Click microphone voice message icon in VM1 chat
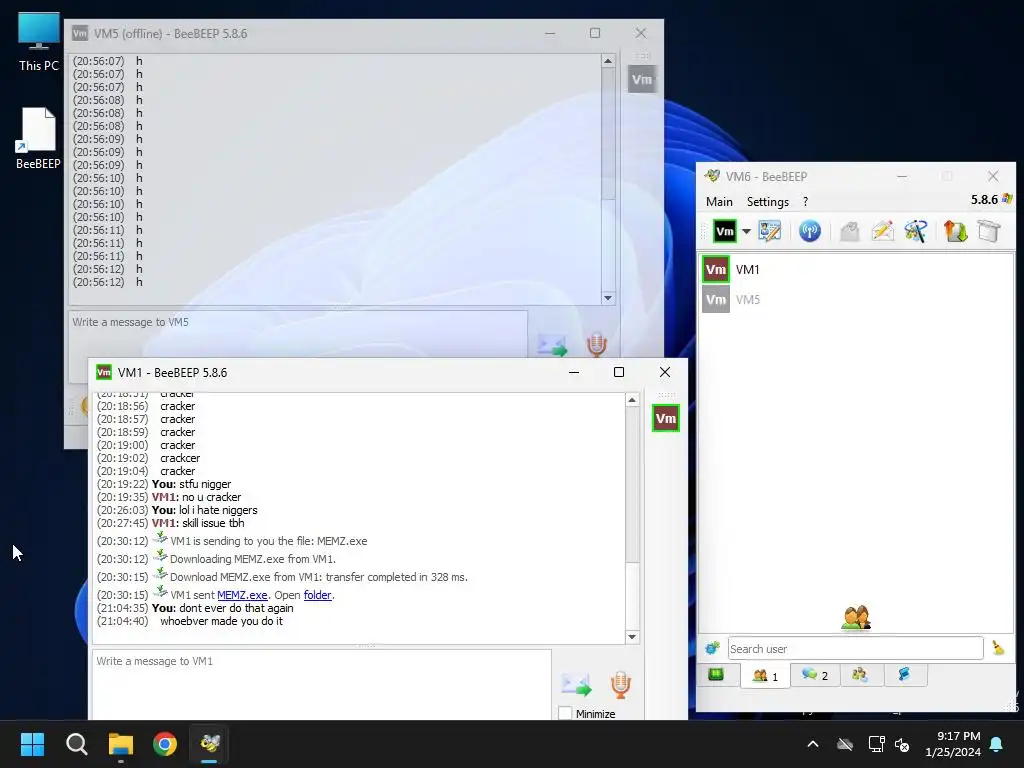Image resolution: width=1024 pixels, height=768 pixels. [620, 684]
